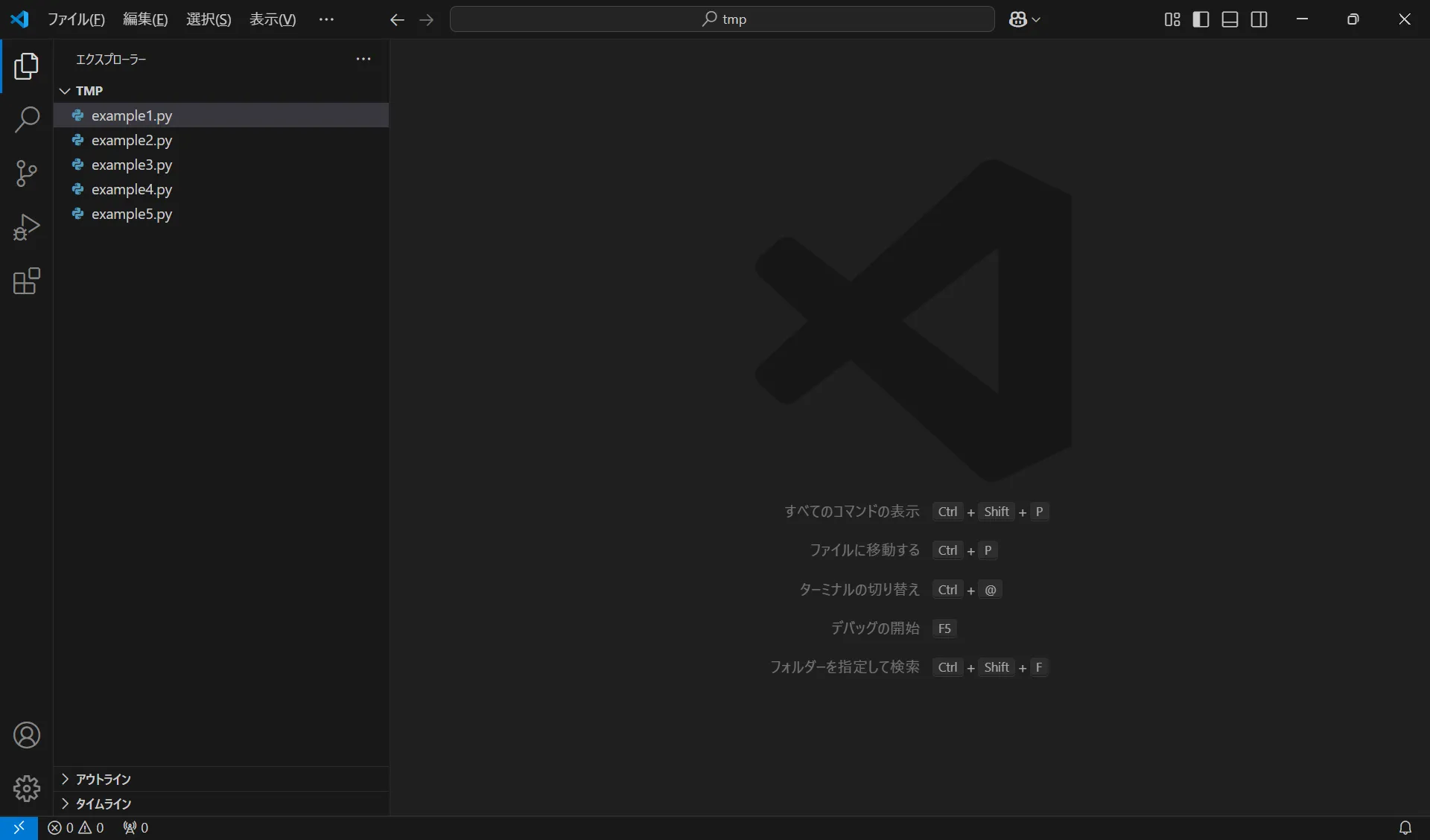Open the Extensions view

pyautogui.click(x=26, y=281)
